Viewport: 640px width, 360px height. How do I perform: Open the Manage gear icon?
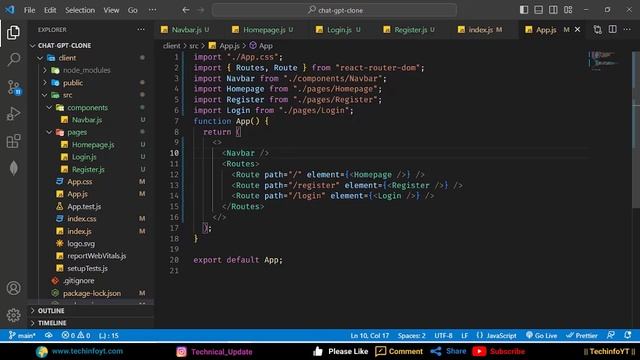(13, 315)
